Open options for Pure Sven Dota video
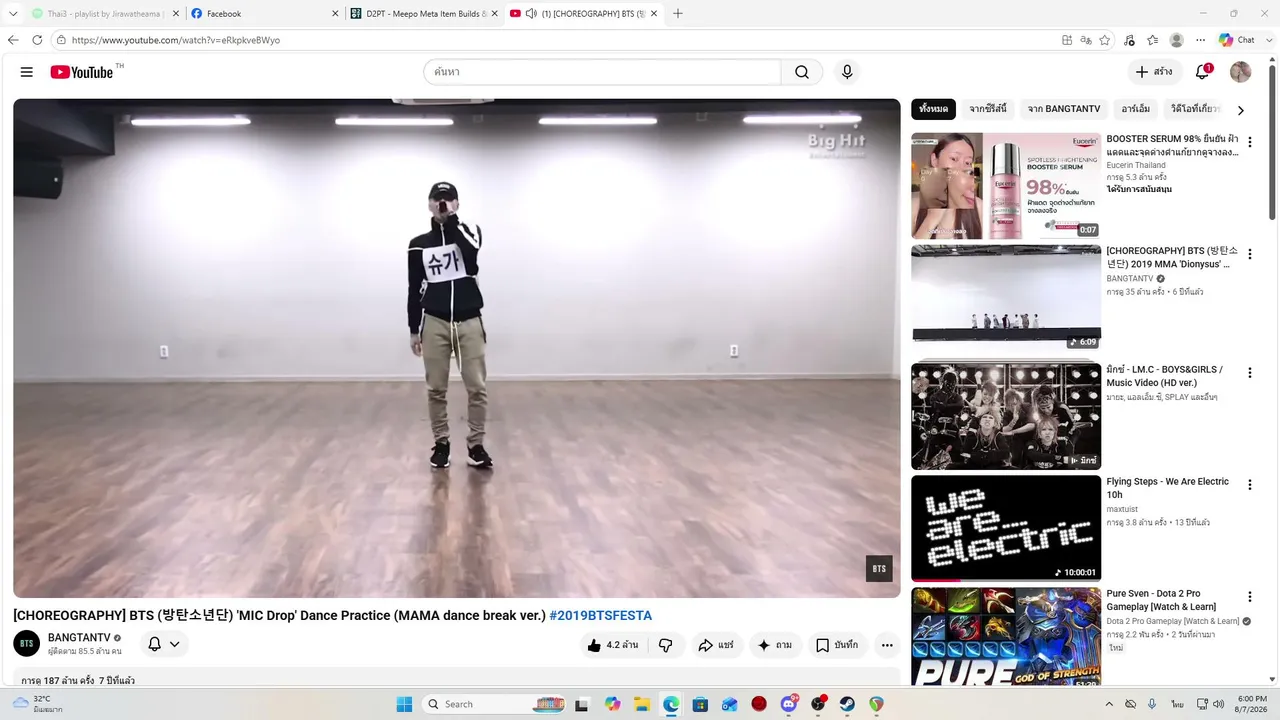The image size is (1280, 720). 1249,597
